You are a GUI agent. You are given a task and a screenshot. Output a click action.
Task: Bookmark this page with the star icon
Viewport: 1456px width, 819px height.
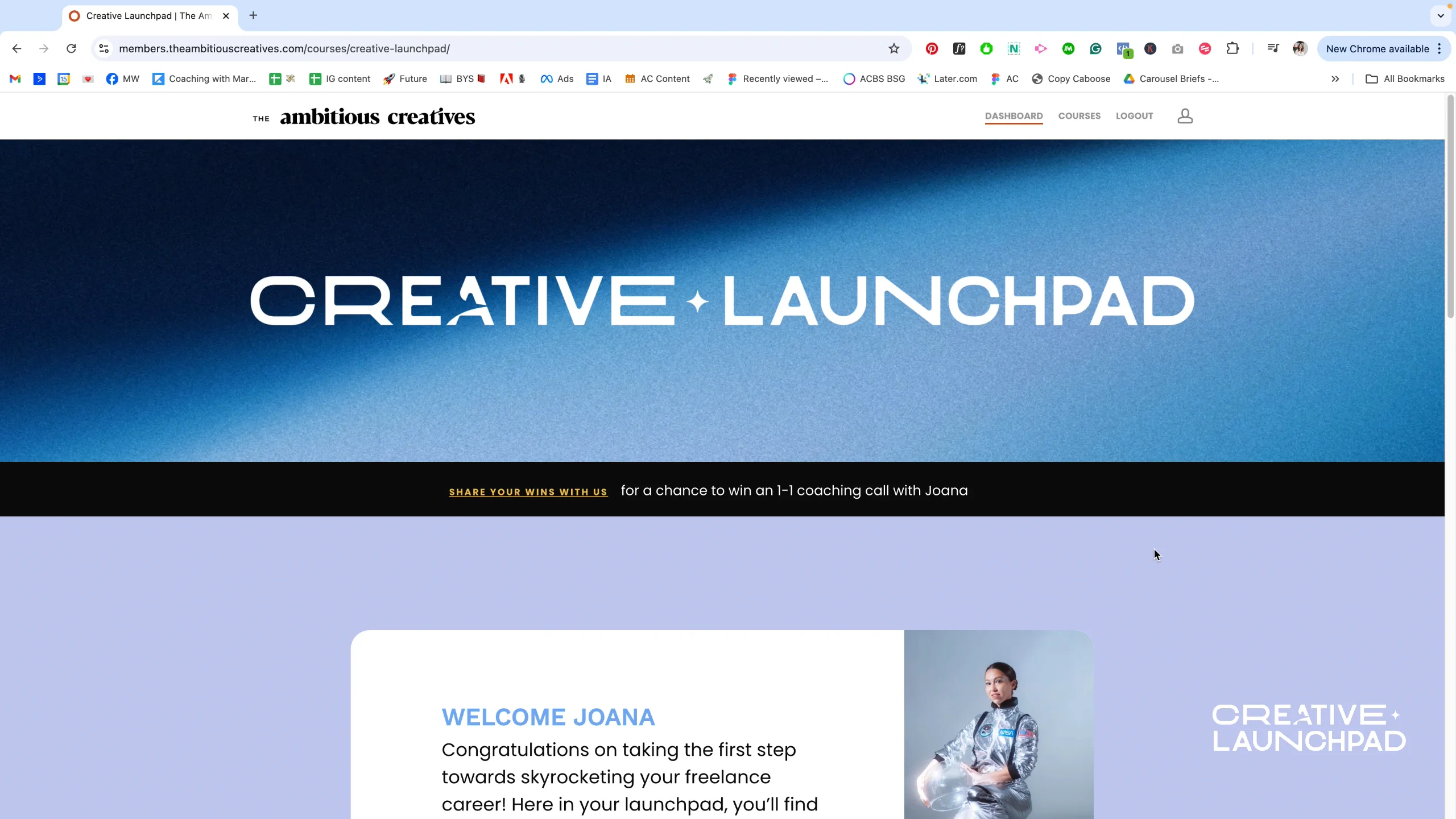tap(894, 49)
